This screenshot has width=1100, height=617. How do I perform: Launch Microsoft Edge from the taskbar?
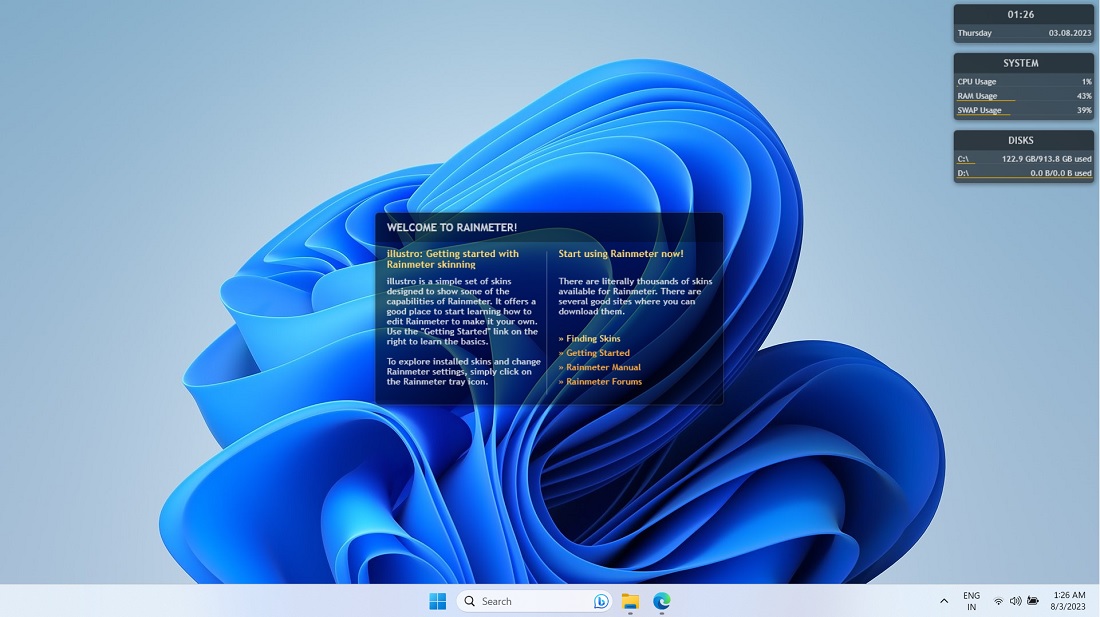(x=661, y=601)
